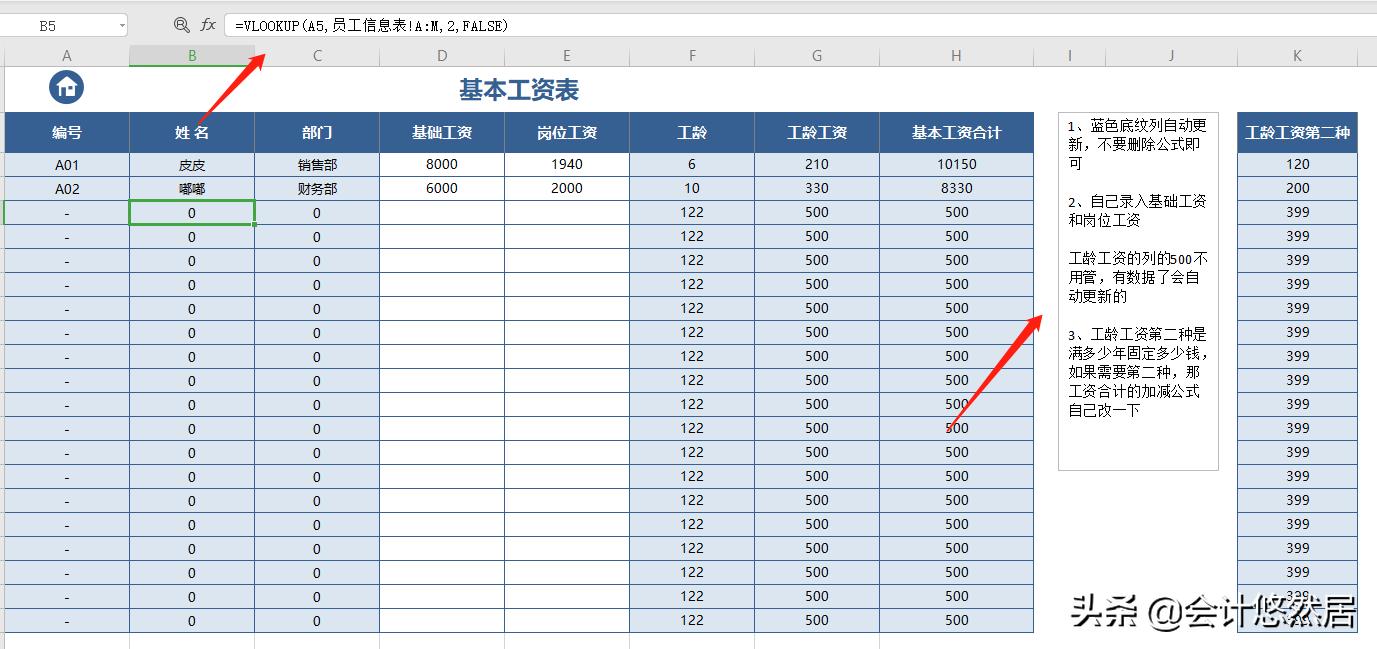Select the 销售部 department cell
Viewport: 1377px width, 649px height.
316,164
